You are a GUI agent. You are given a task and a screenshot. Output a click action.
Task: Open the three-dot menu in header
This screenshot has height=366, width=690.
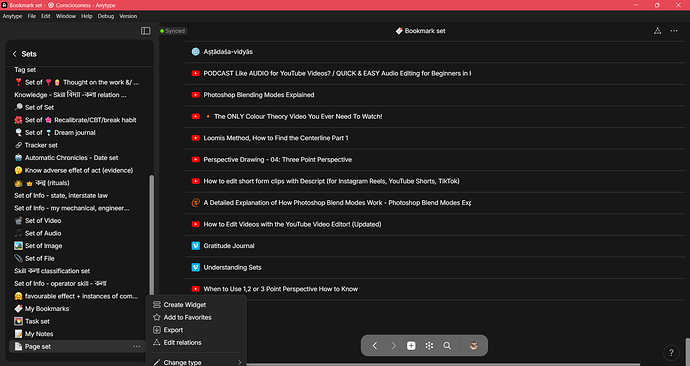pos(674,31)
